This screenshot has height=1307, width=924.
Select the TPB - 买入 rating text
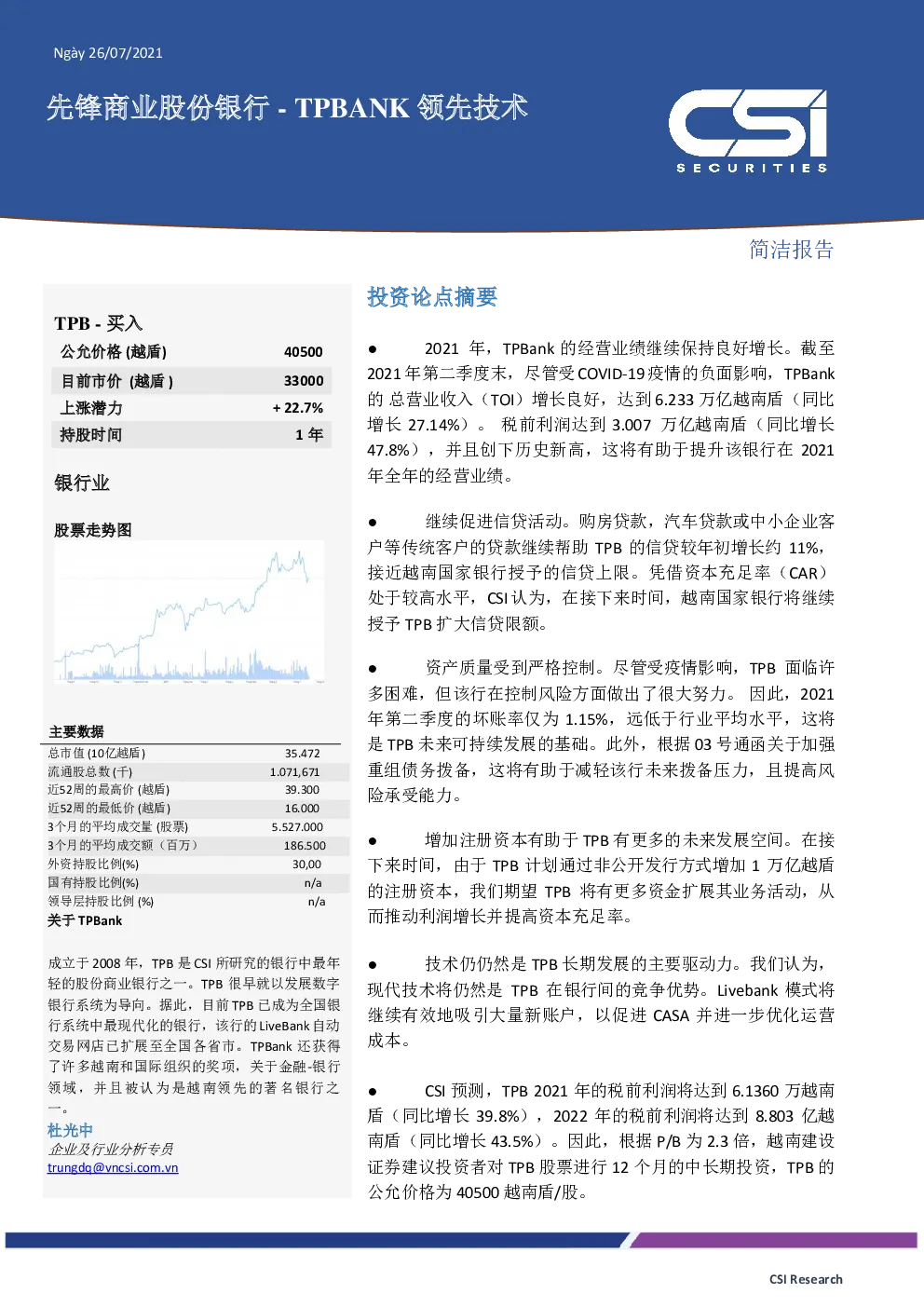click(x=98, y=323)
